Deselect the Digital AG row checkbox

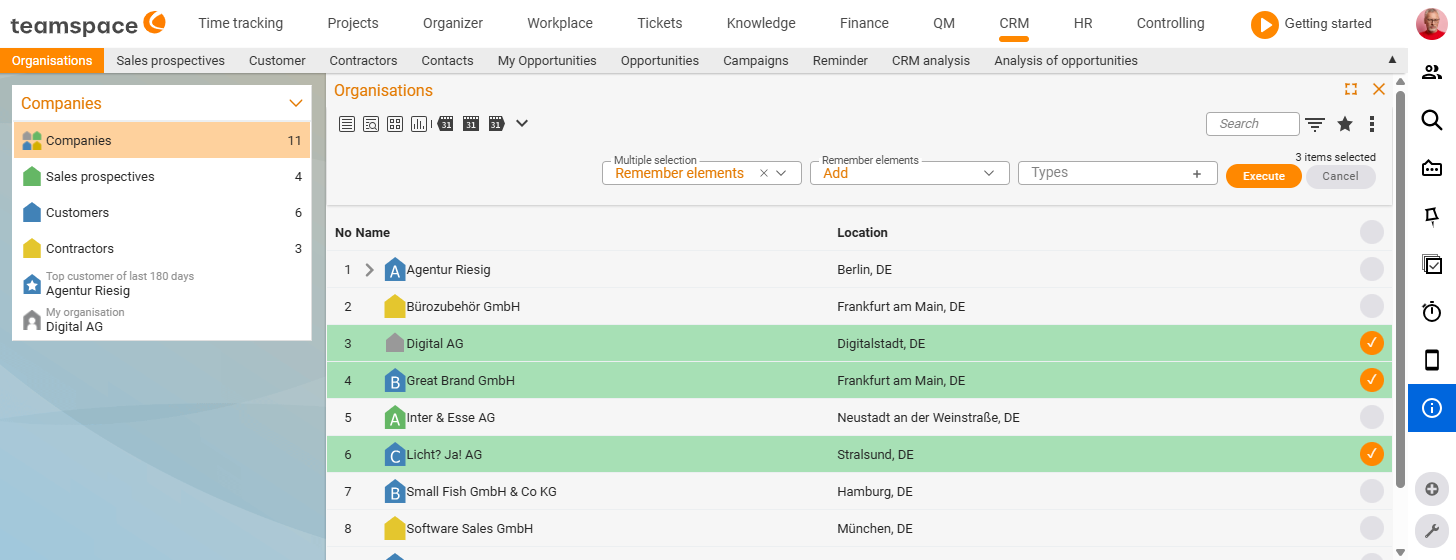[1372, 343]
